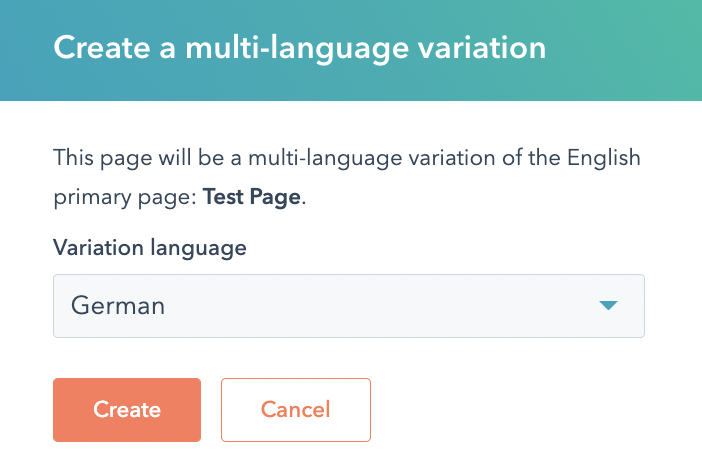This screenshot has width=702, height=476.
Task: Click the word 'language' in the field label
Action: [x=196, y=247]
